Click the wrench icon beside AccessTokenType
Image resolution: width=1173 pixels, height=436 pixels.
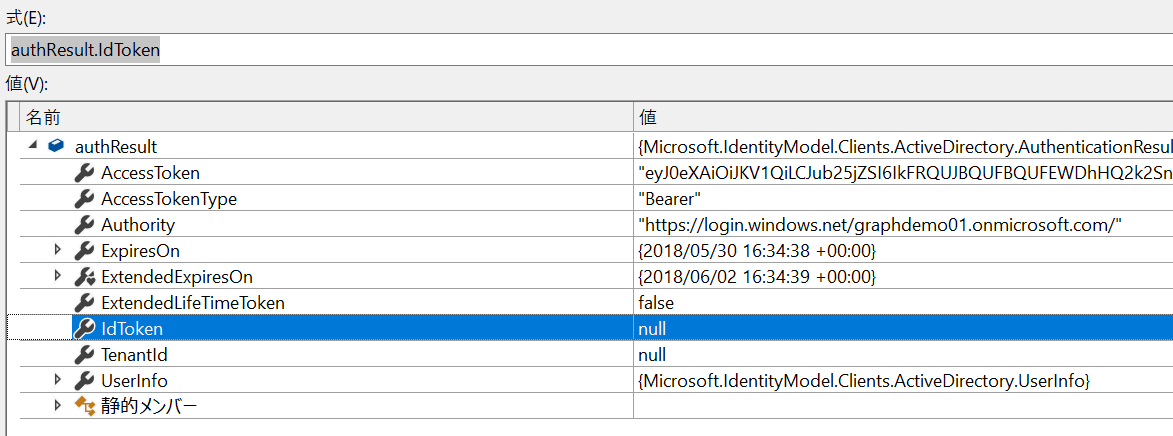pos(84,199)
